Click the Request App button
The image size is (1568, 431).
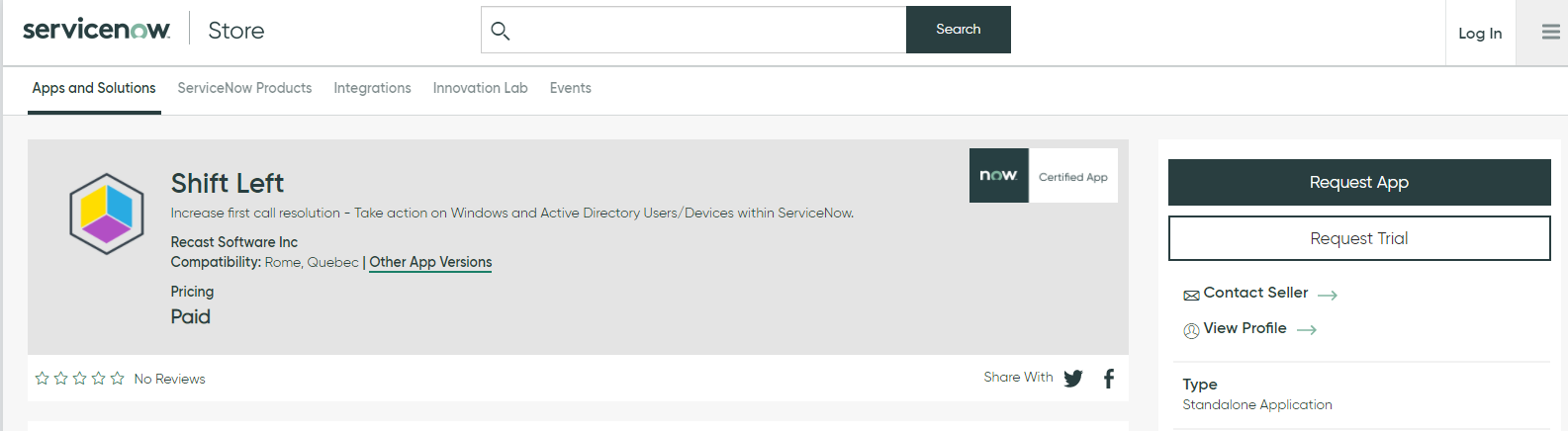1359,182
